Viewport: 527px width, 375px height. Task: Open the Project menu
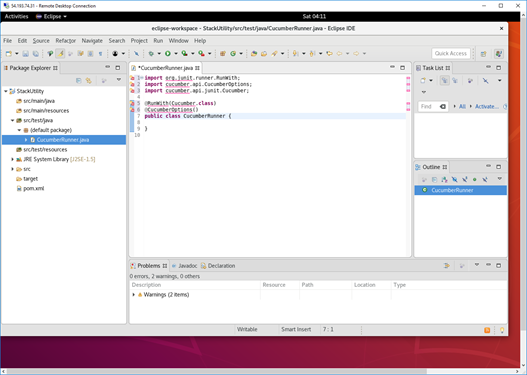click(139, 41)
